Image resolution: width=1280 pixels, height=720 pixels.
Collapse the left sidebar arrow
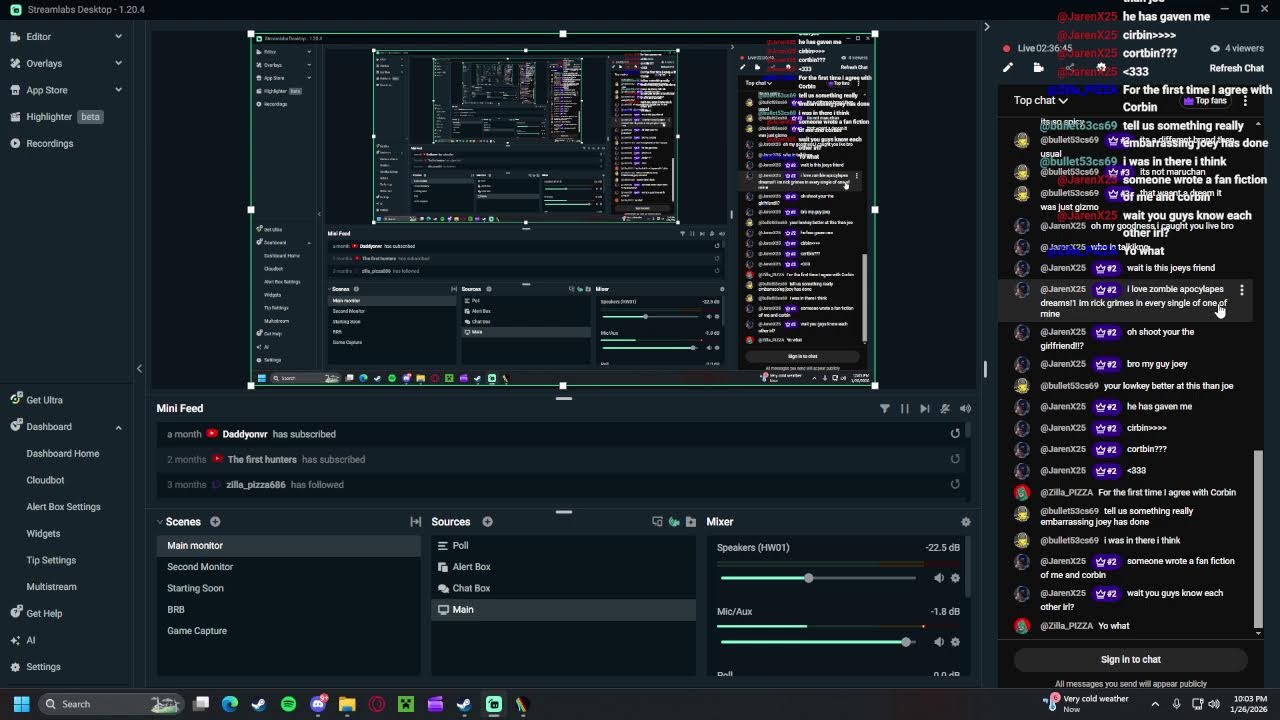pyautogui.click(x=139, y=369)
